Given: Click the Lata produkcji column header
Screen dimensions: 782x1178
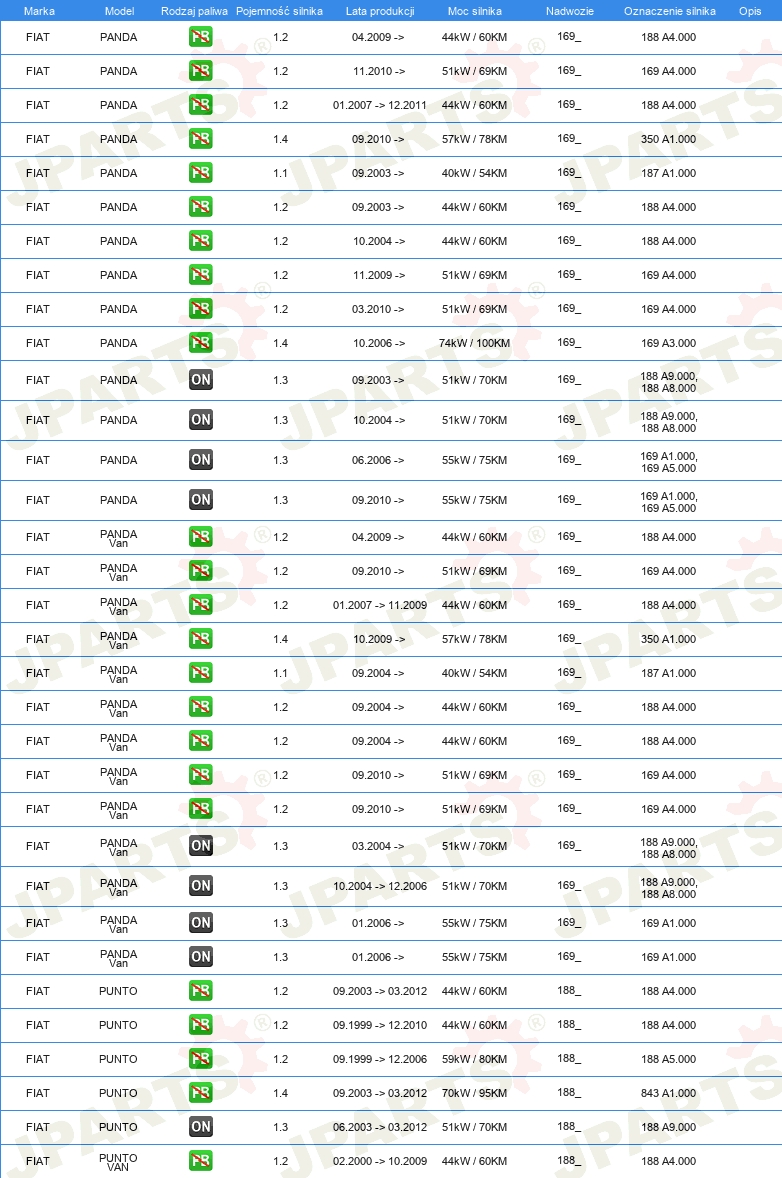Looking at the screenshot, I should click(x=380, y=11).
